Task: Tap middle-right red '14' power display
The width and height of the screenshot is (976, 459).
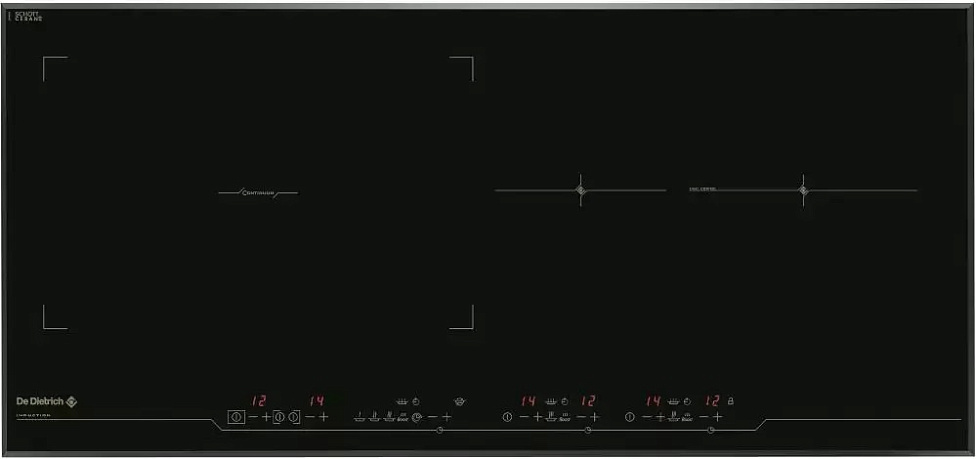Action: point(528,401)
